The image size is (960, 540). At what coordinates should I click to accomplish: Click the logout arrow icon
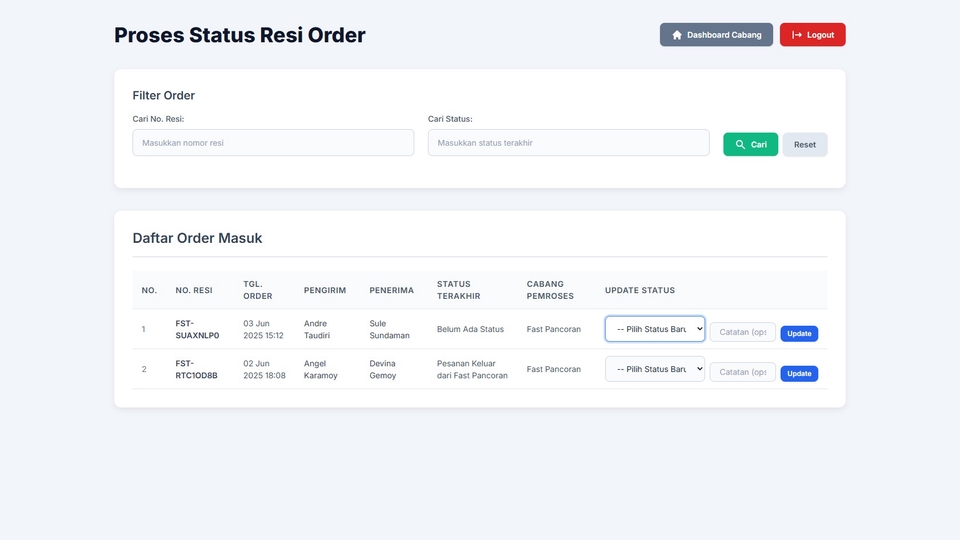click(797, 35)
